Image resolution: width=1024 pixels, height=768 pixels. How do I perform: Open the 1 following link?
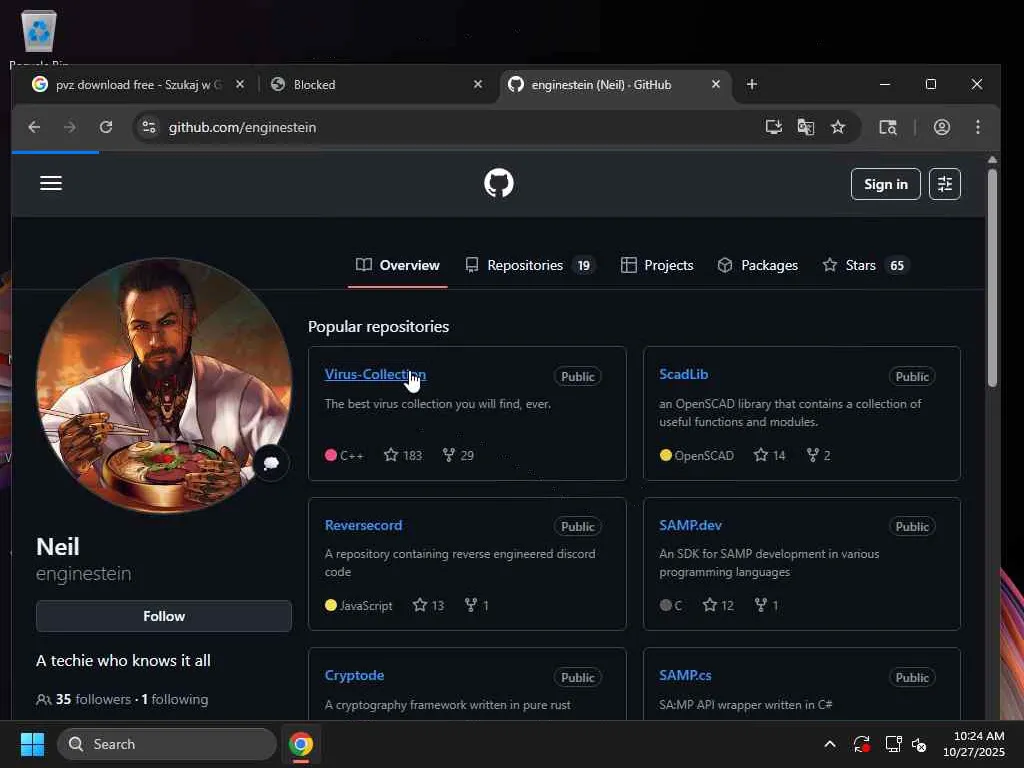(175, 699)
